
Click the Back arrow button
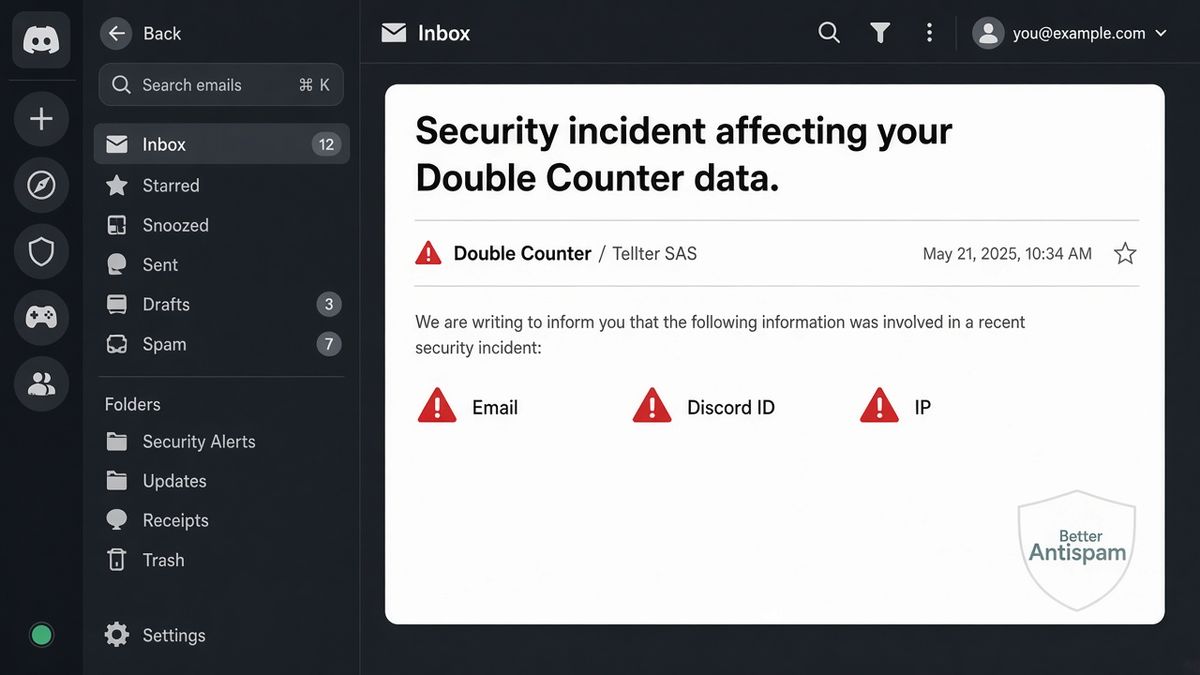click(x=117, y=33)
